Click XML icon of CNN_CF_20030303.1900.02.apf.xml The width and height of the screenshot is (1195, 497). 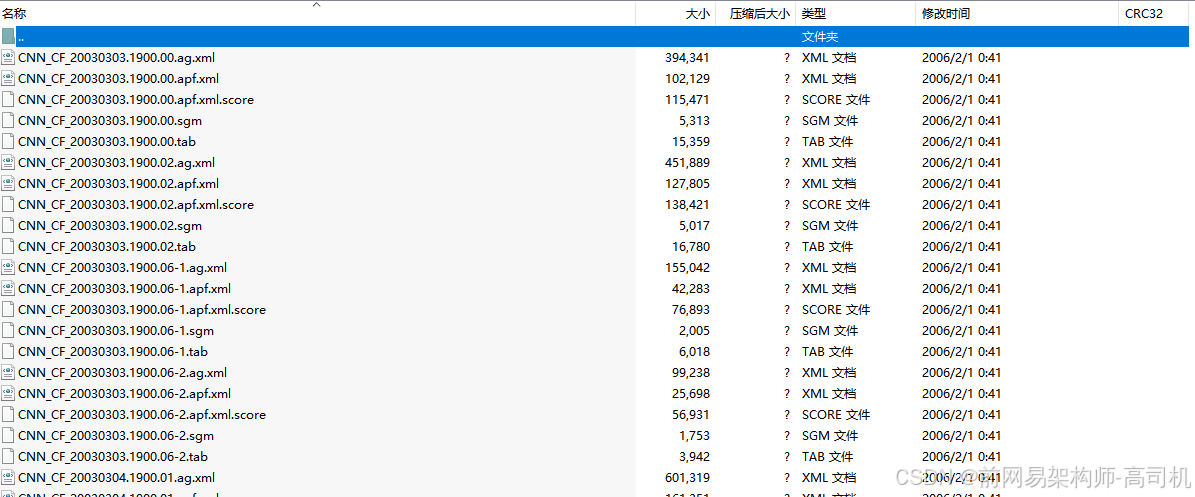(8, 184)
